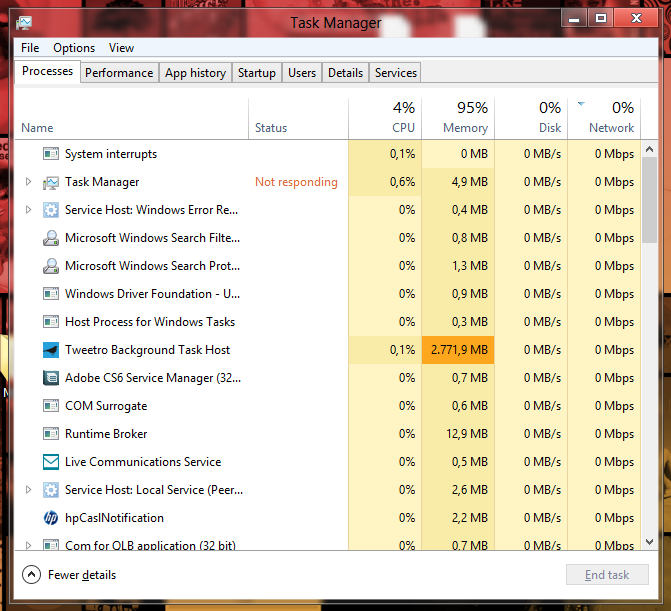Screen dimensions: 671x611
Task: Click Host Process for Windows Tasks icon
Action: pyautogui.click(x=51, y=322)
